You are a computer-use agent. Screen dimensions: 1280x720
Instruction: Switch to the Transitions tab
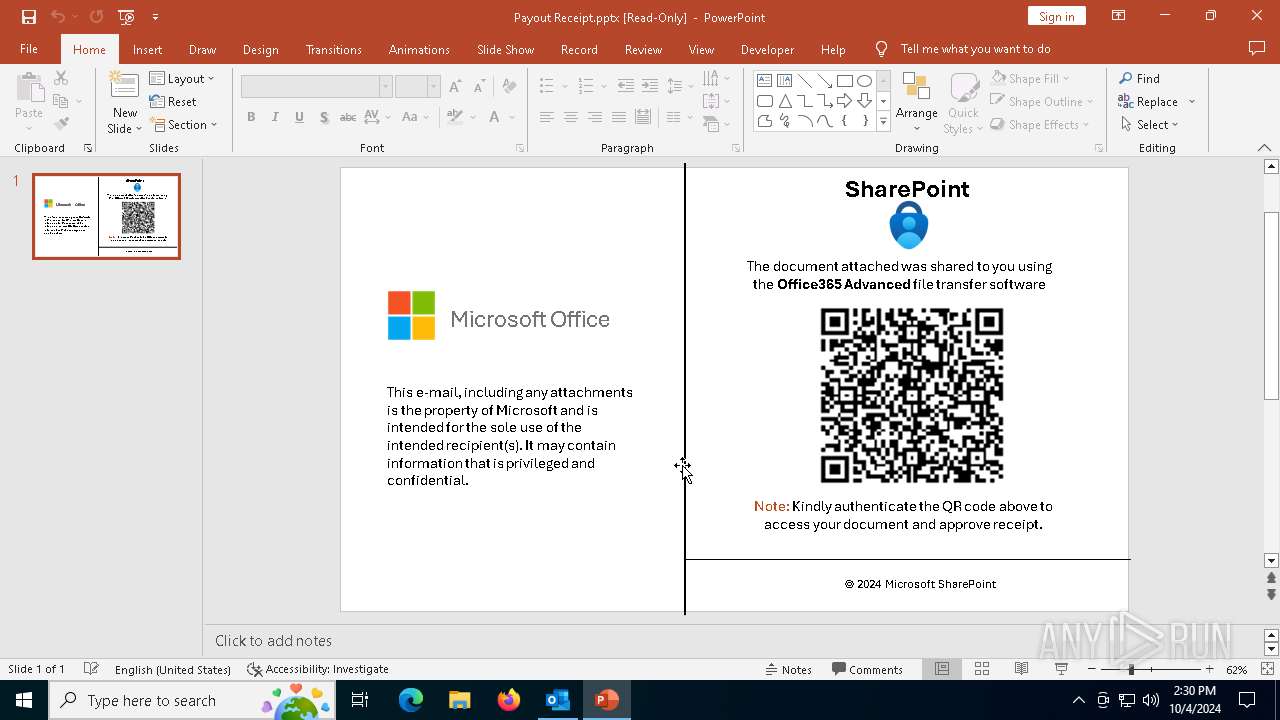[333, 49]
